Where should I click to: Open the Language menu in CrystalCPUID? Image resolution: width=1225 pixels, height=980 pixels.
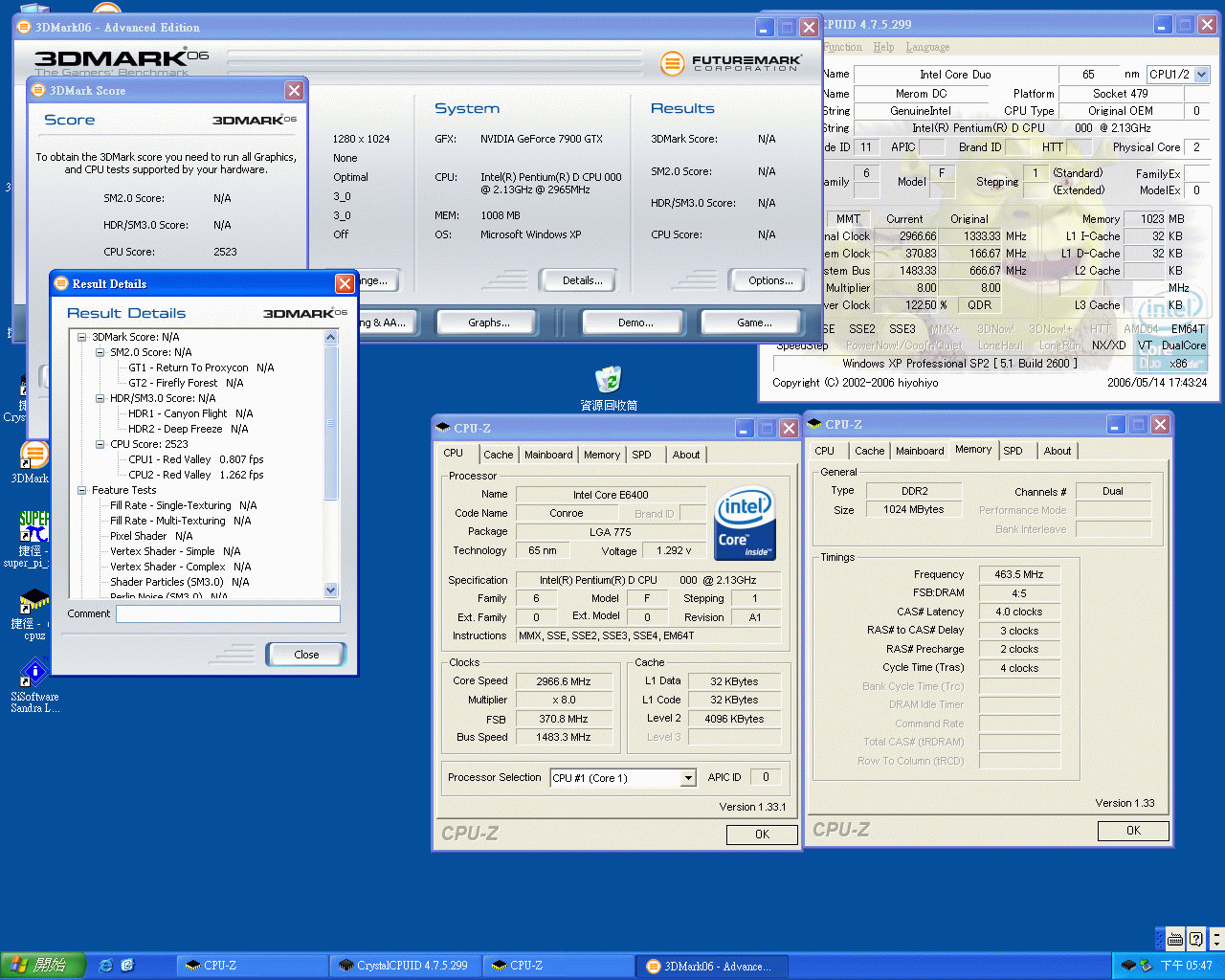(x=927, y=47)
